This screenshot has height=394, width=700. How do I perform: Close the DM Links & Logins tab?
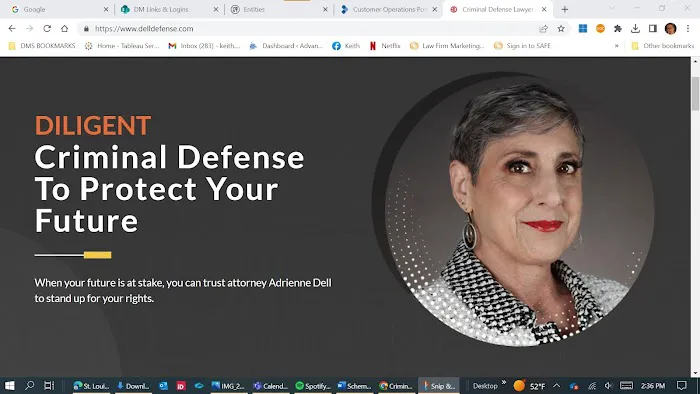(216, 9)
